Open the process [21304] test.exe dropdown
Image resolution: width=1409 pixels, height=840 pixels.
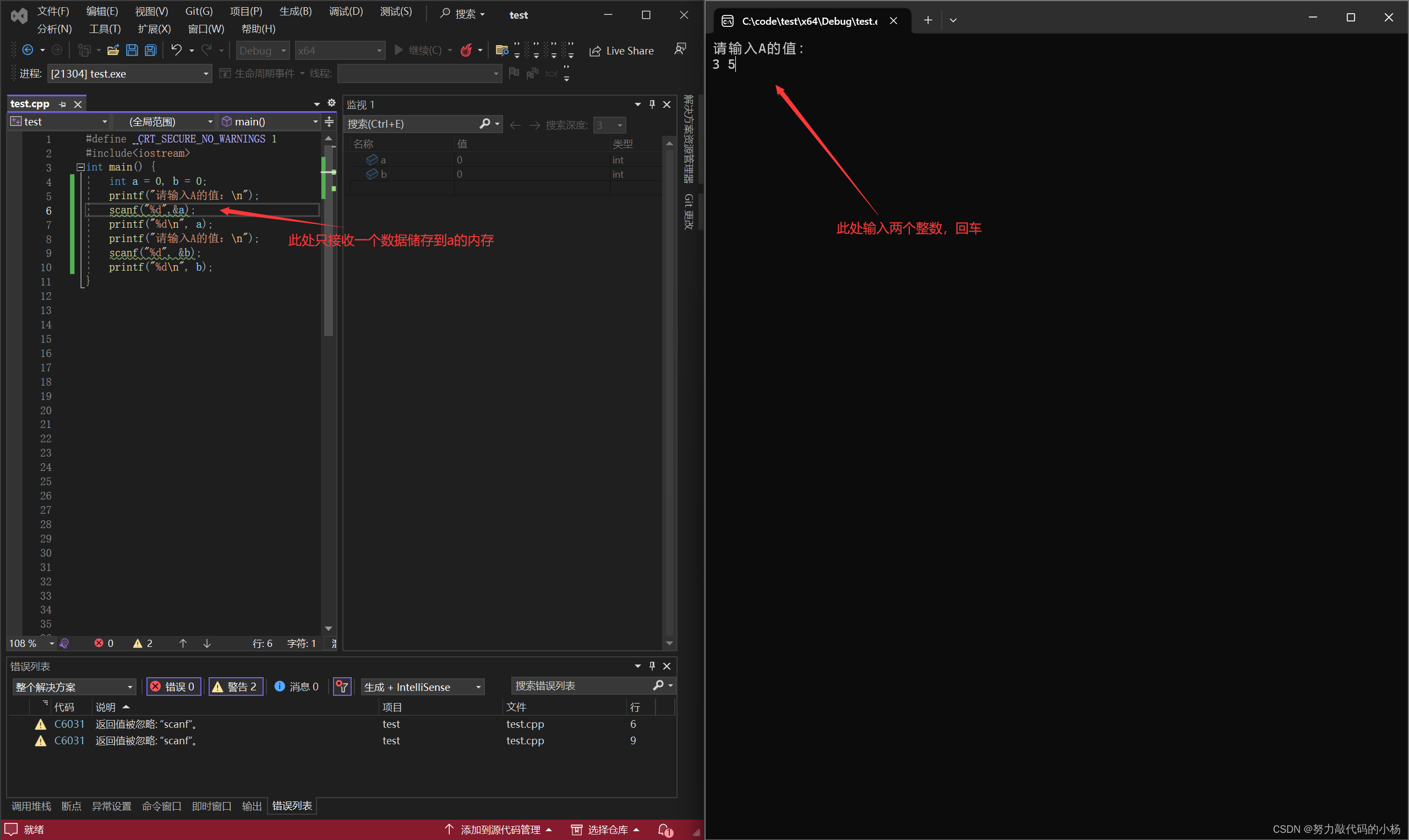coord(129,74)
